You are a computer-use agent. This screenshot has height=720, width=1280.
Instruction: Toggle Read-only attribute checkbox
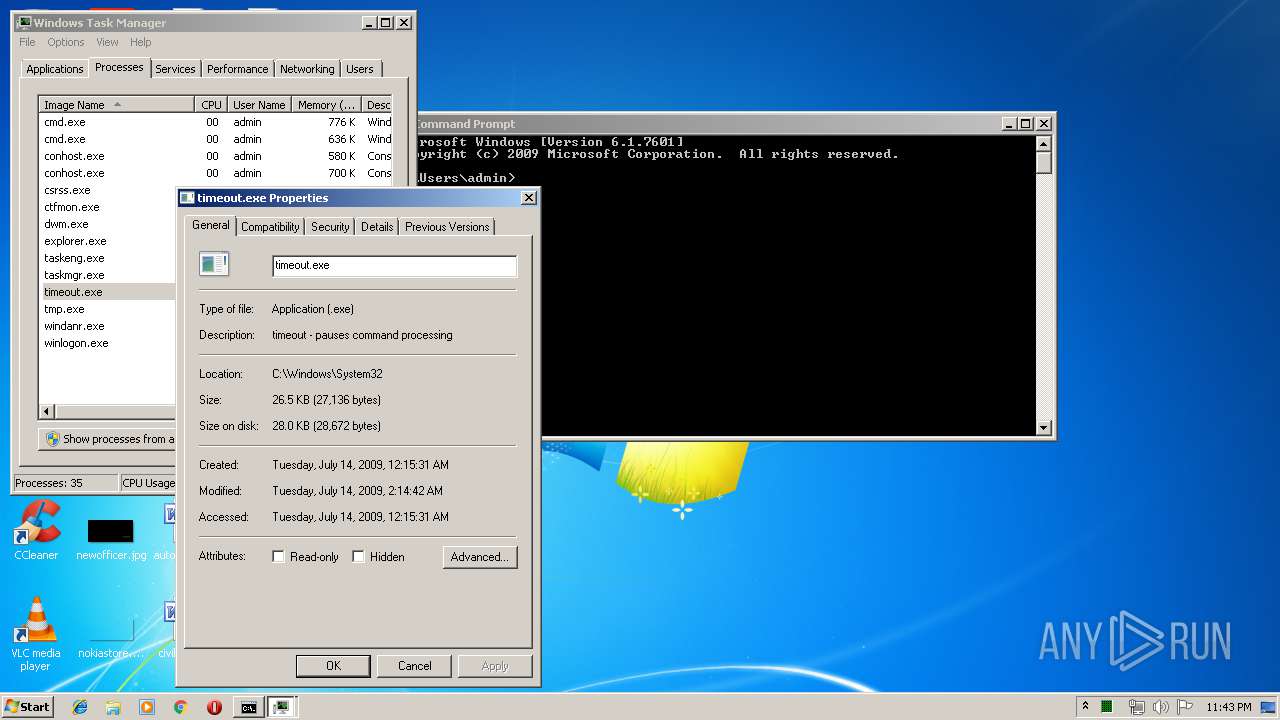coord(278,557)
